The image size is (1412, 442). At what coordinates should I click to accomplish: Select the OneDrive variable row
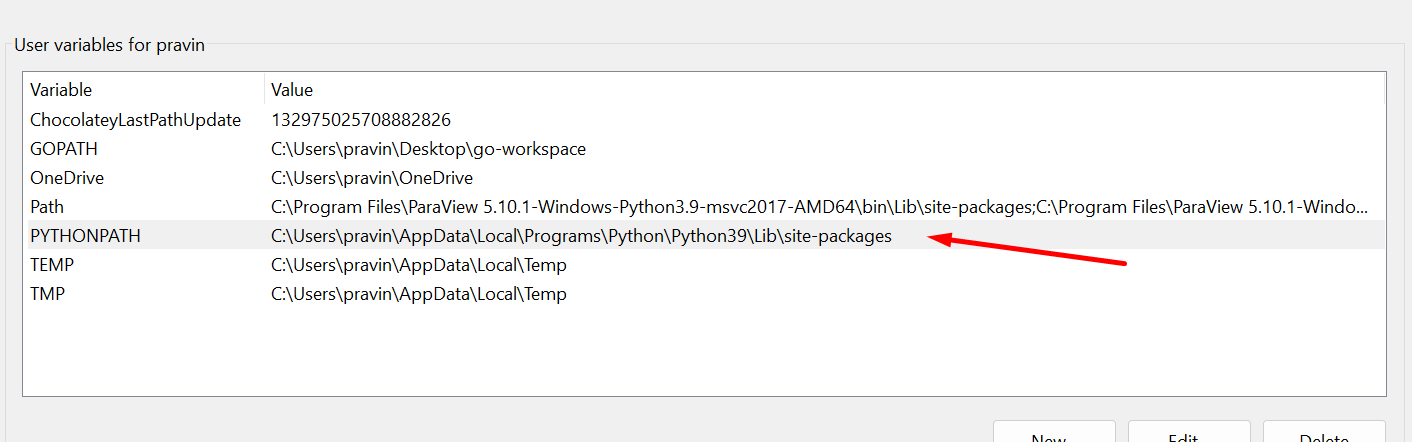point(67,178)
